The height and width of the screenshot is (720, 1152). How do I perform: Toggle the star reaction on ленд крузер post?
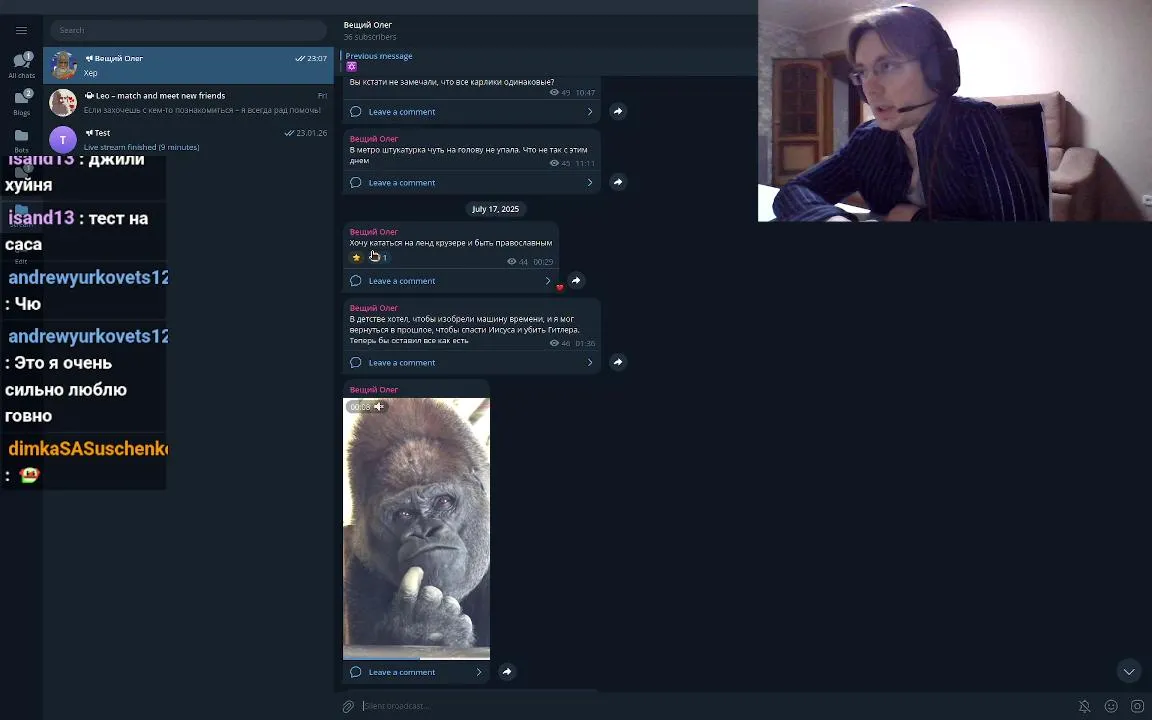point(356,257)
